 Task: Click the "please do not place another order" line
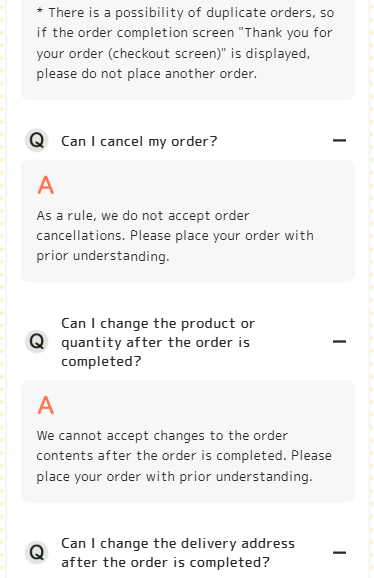146,74
